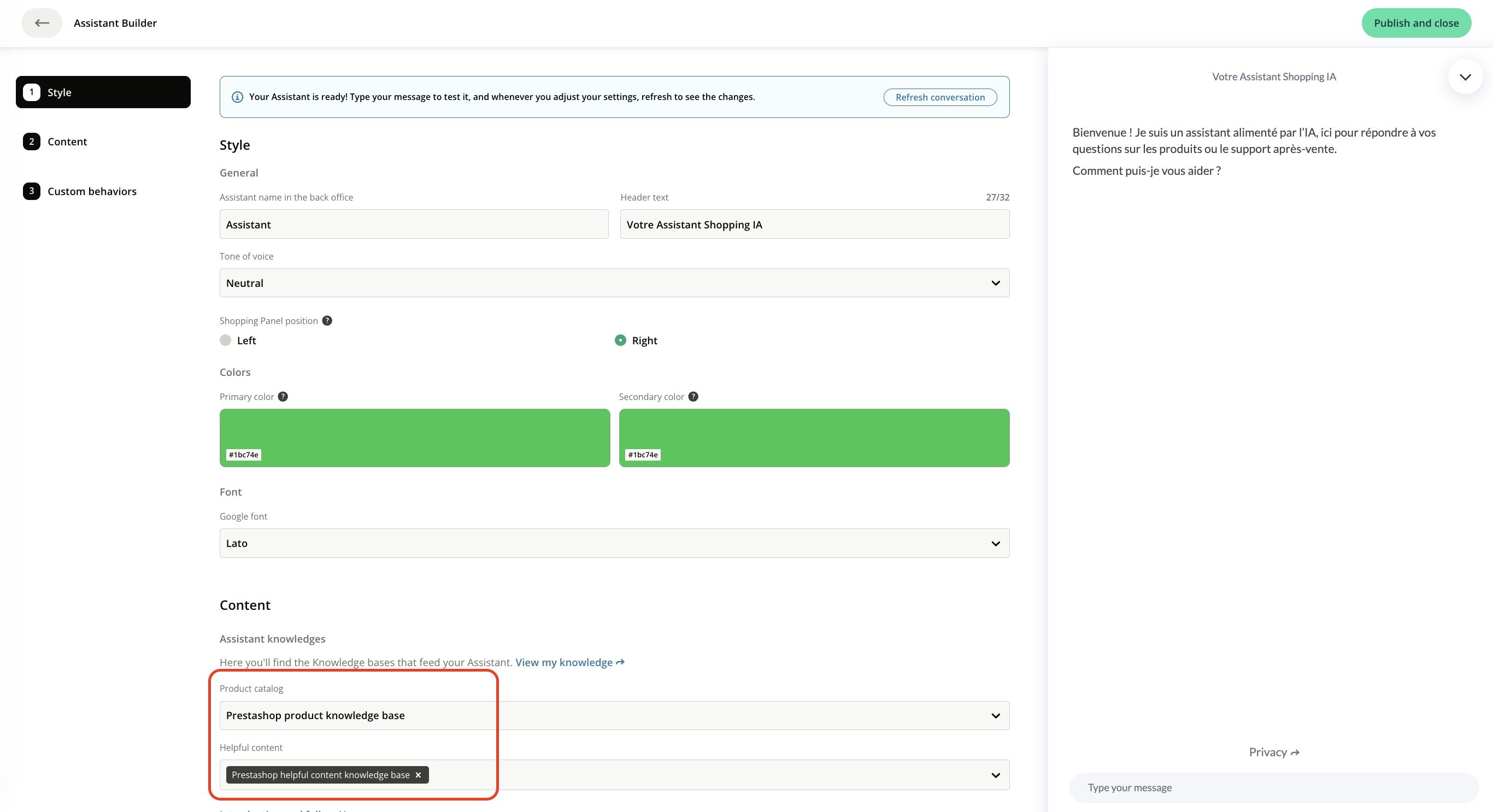Click Refresh conversation button
The image size is (1493, 812).
[939, 97]
